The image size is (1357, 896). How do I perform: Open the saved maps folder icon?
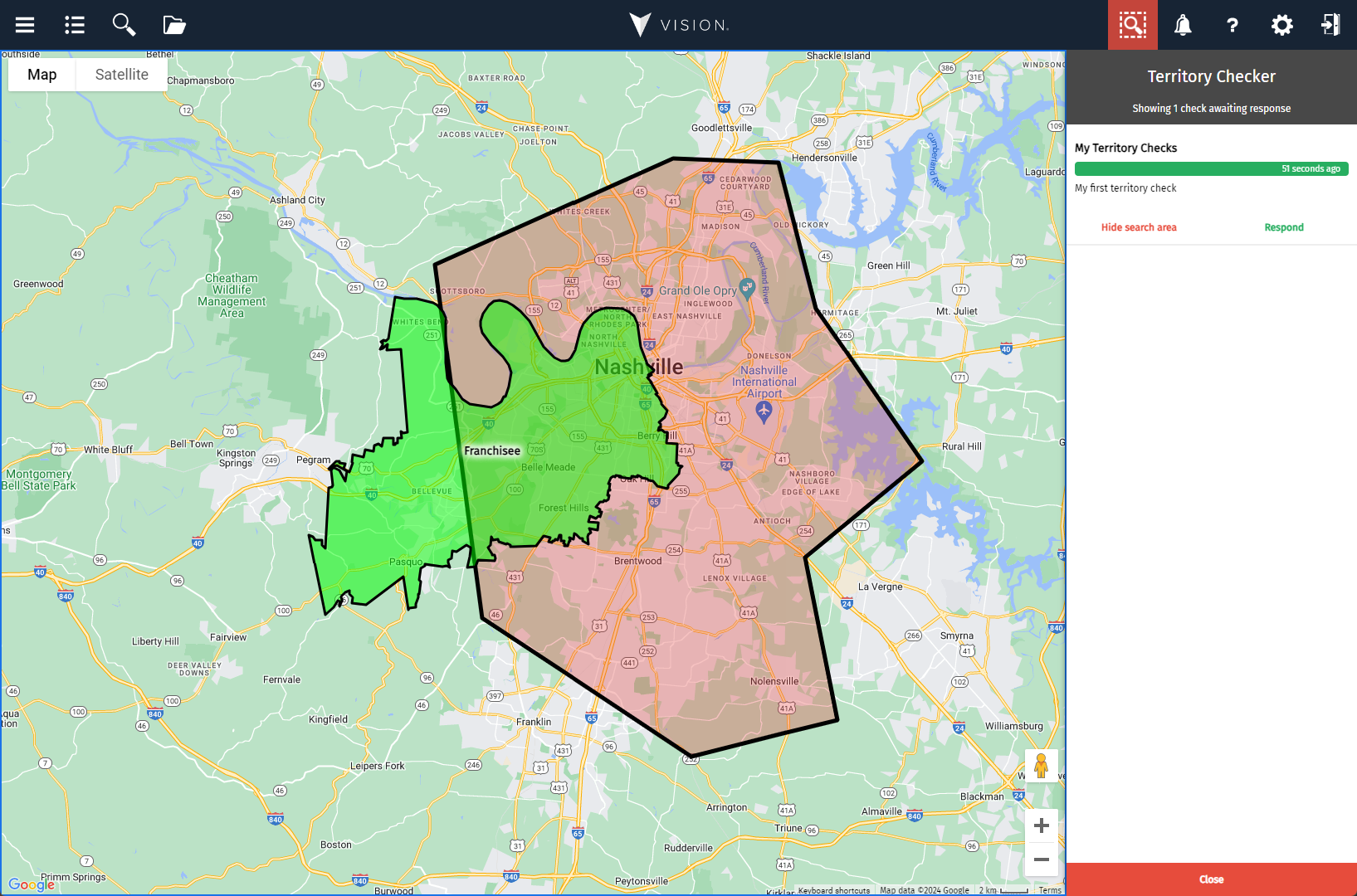coord(173,25)
